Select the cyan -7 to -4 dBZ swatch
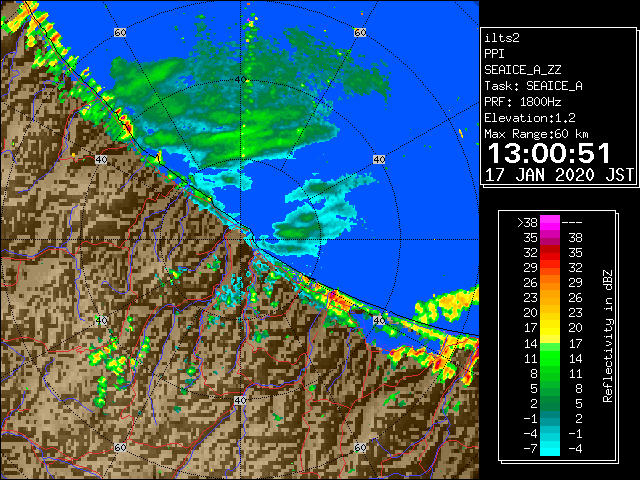This screenshot has height=480, width=640. 550,448
